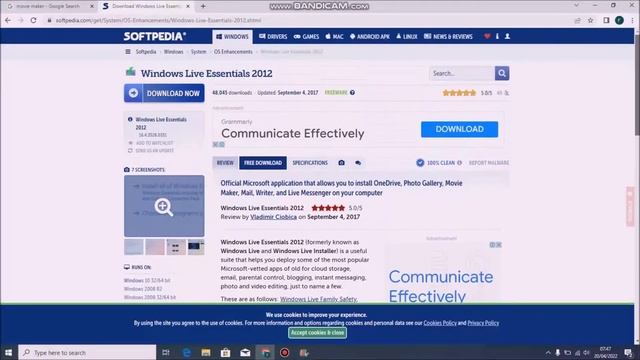Viewport: 640px width, 360px height.
Task: Open the Privacy Policy link
Action: pyautogui.click(x=483, y=323)
